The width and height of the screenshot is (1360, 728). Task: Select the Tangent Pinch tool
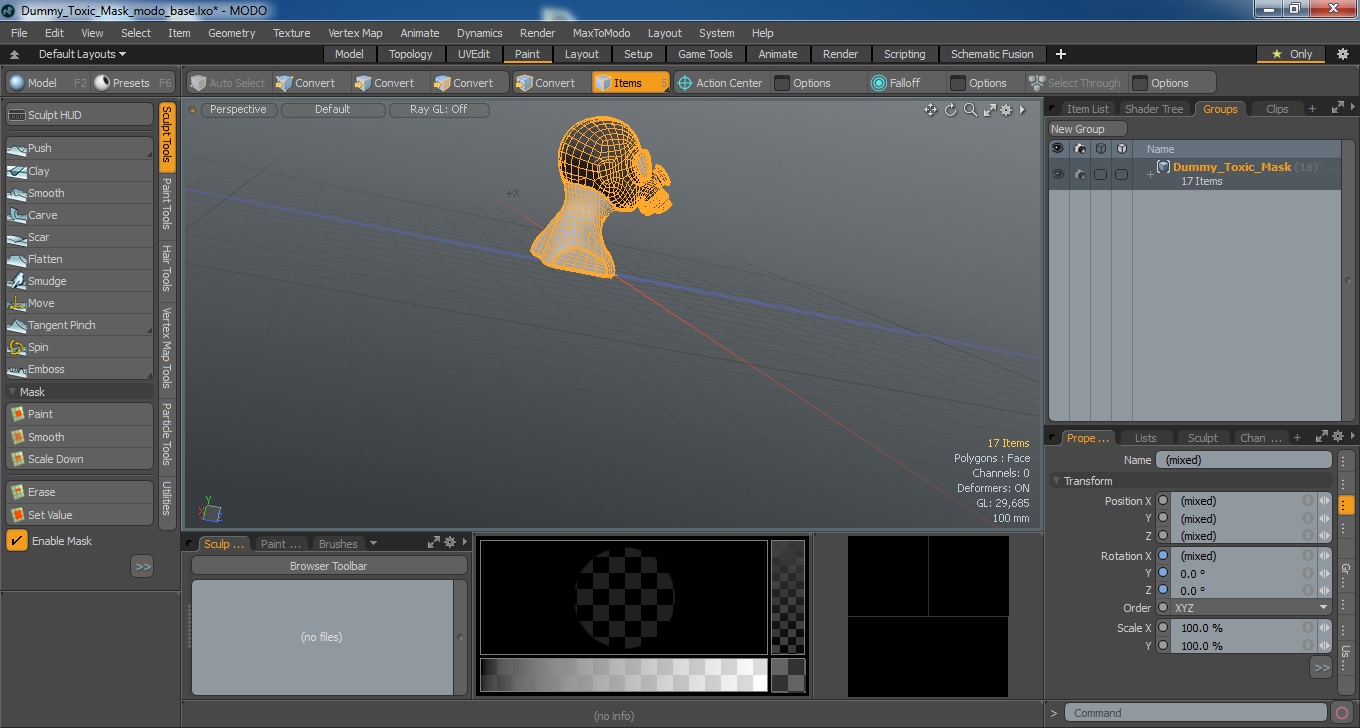[79, 325]
